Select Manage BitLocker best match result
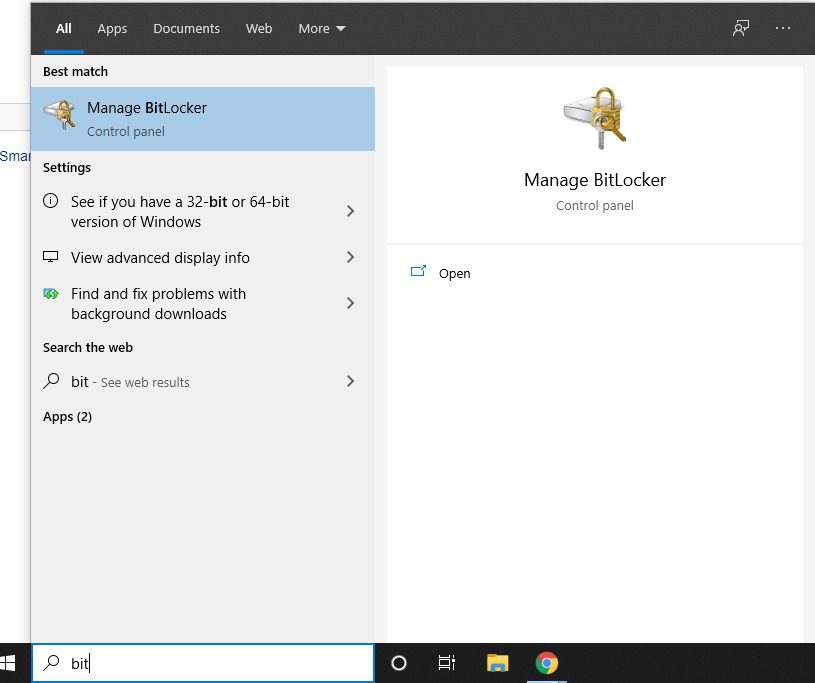The image size is (815, 683). 203,118
